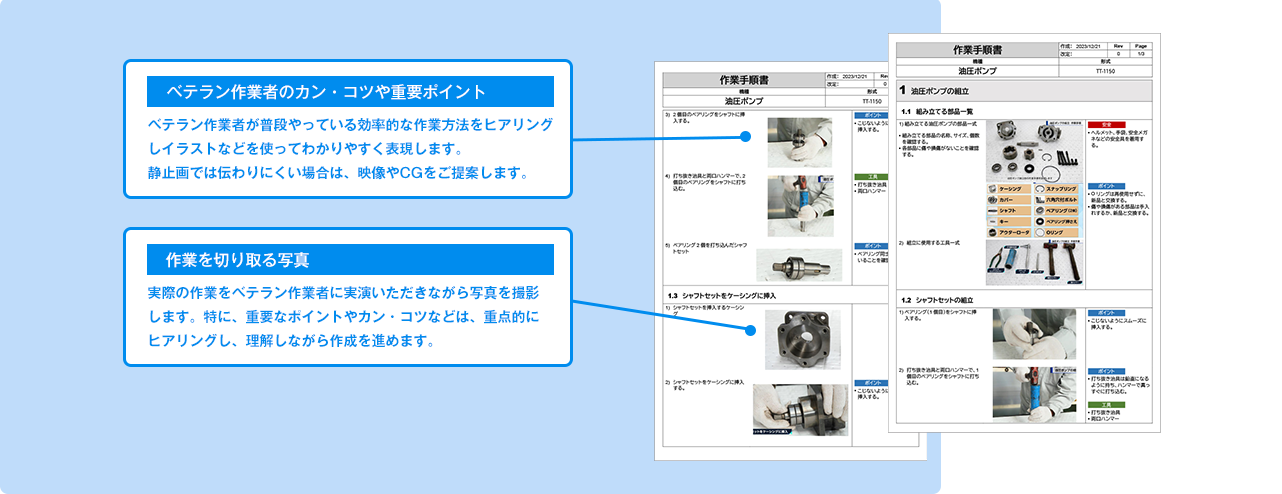Click the hydraulic pump parts overview photo
The image size is (1282, 494).
pos(1033,148)
